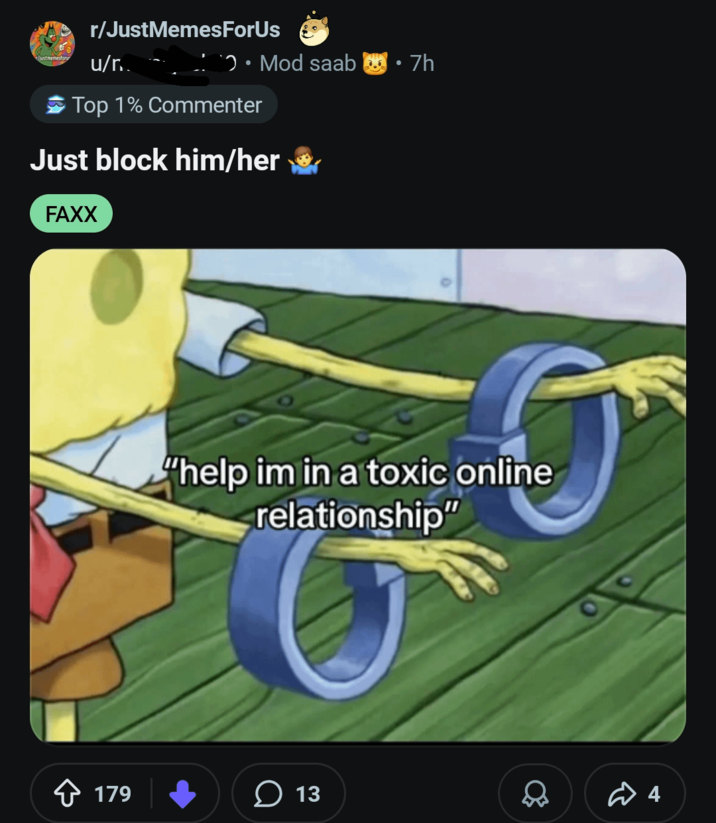Go to r/JustMemesForUs subreddit
Screen dimensions: 716x823
[x=185, y=30]
